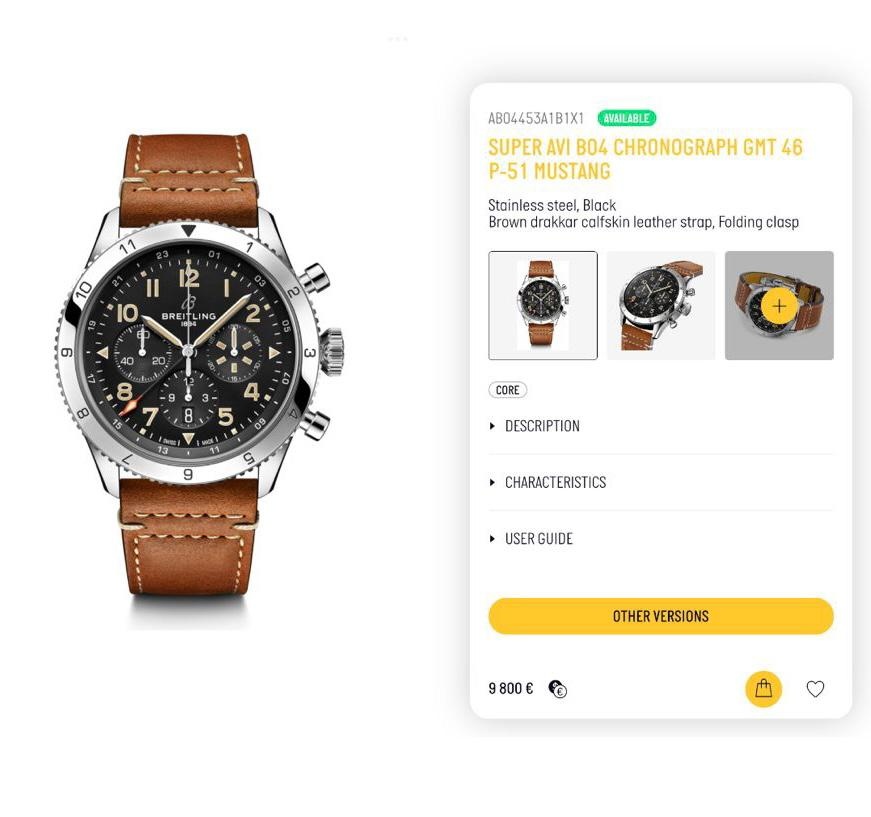871x817 pixels.
Task: Click the AVAILABLE status badge
Action: 627,118
